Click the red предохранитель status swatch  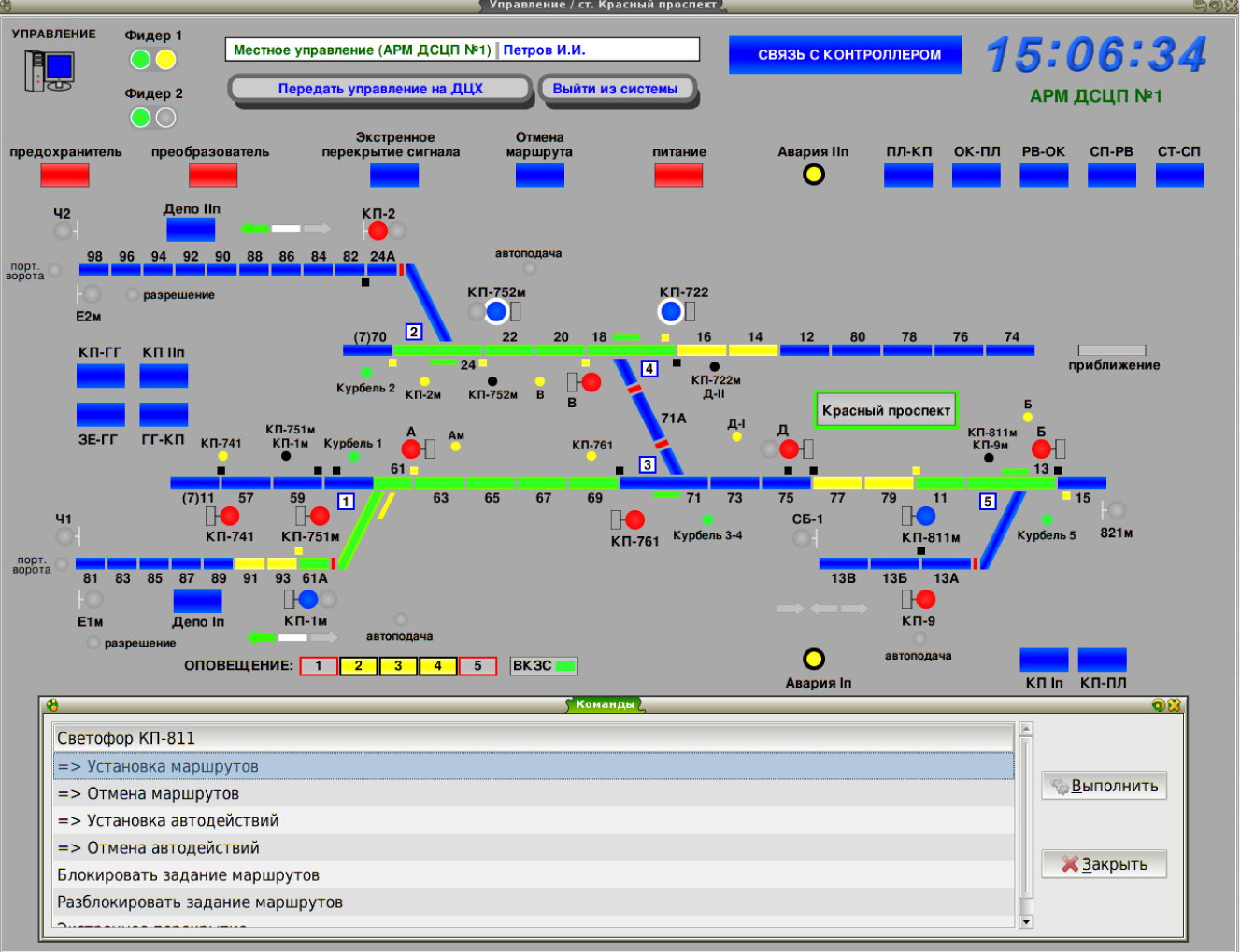[64, 175]
